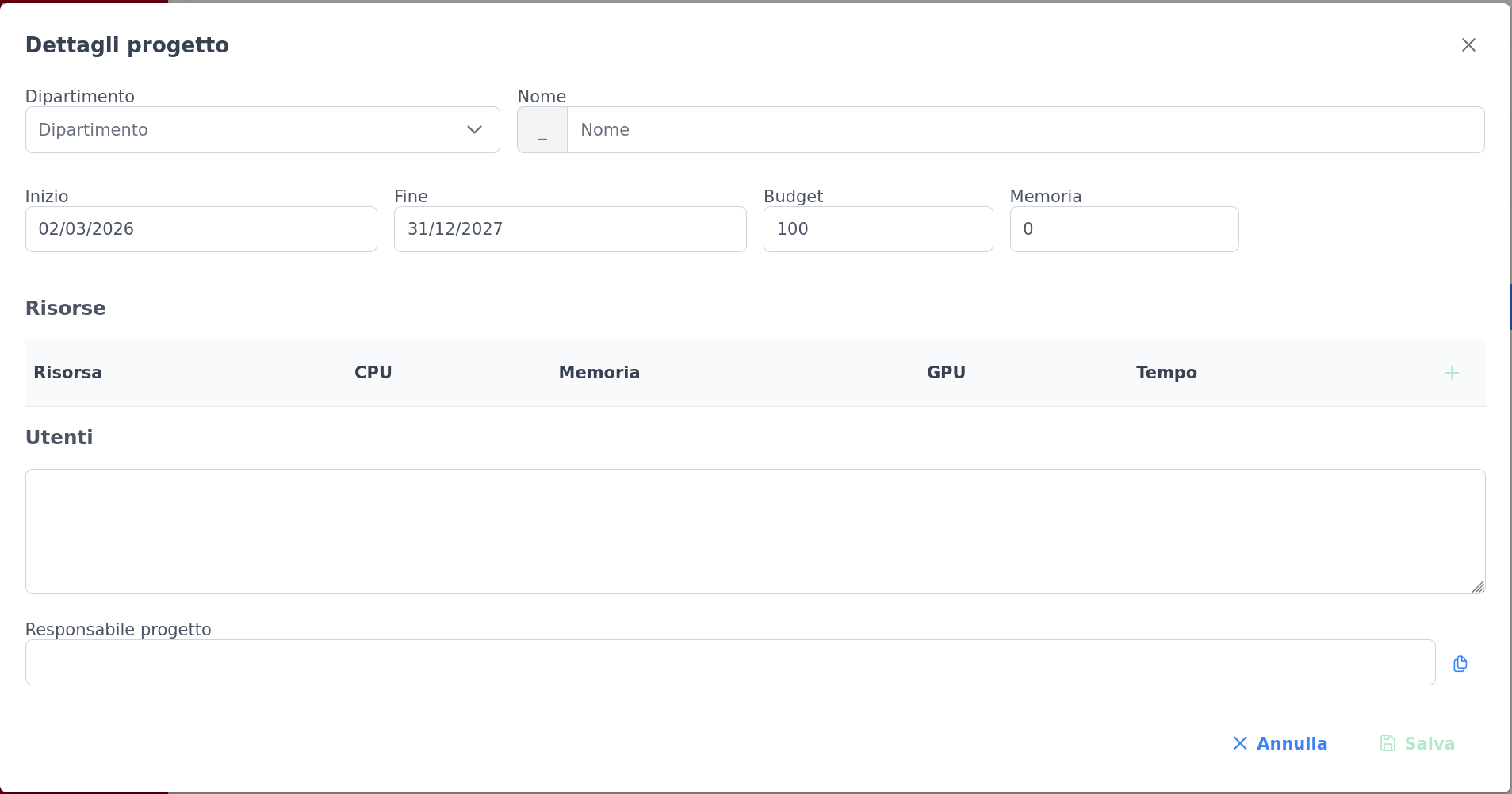Select the Memoria input showing 0
This screenshot has height=794, width=1512.
[x=1123, y=229]
